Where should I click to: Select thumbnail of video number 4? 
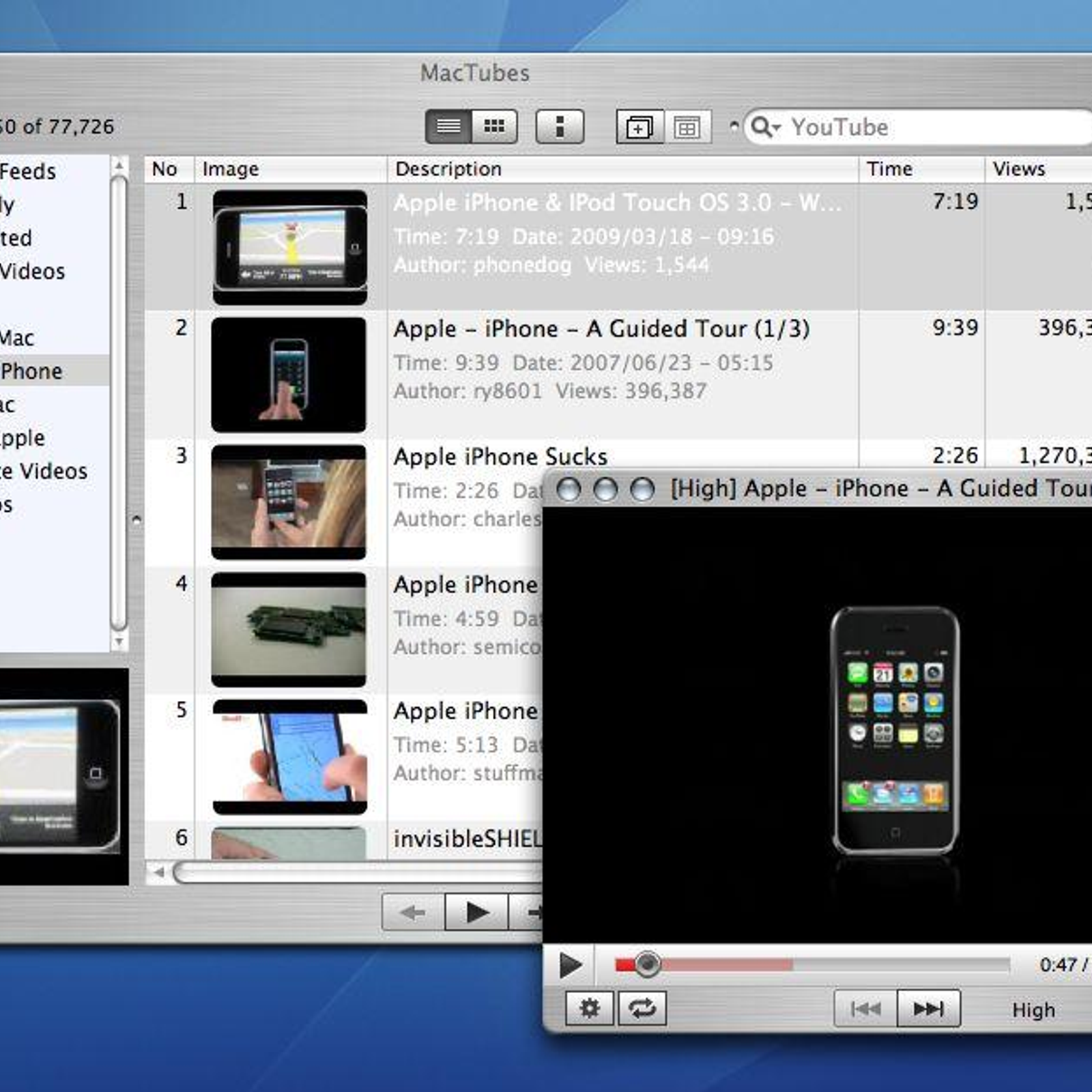[x=289, y=629]
